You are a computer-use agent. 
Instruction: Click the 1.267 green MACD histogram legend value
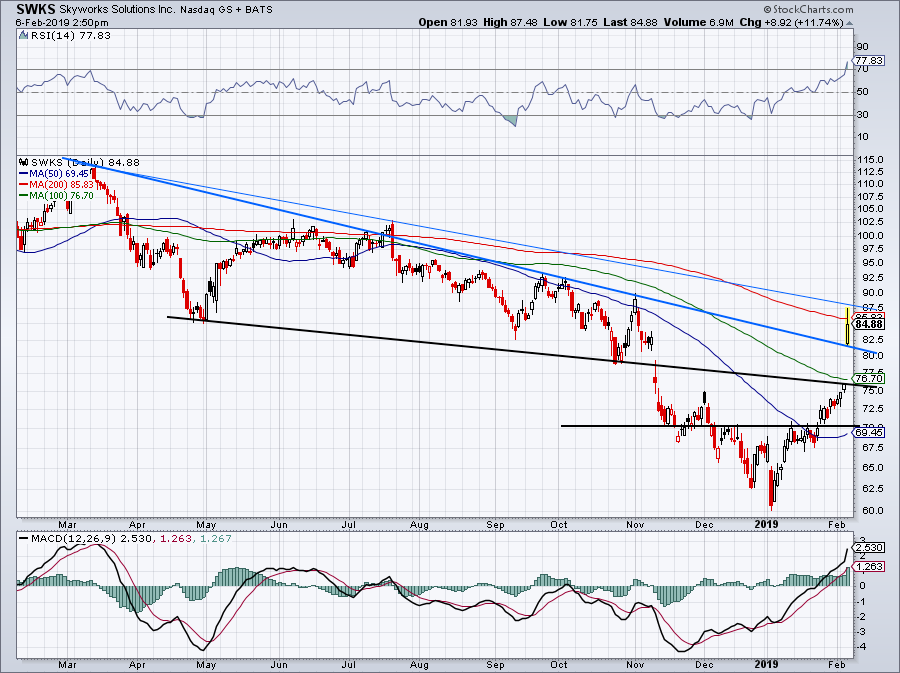pos(215,539)
